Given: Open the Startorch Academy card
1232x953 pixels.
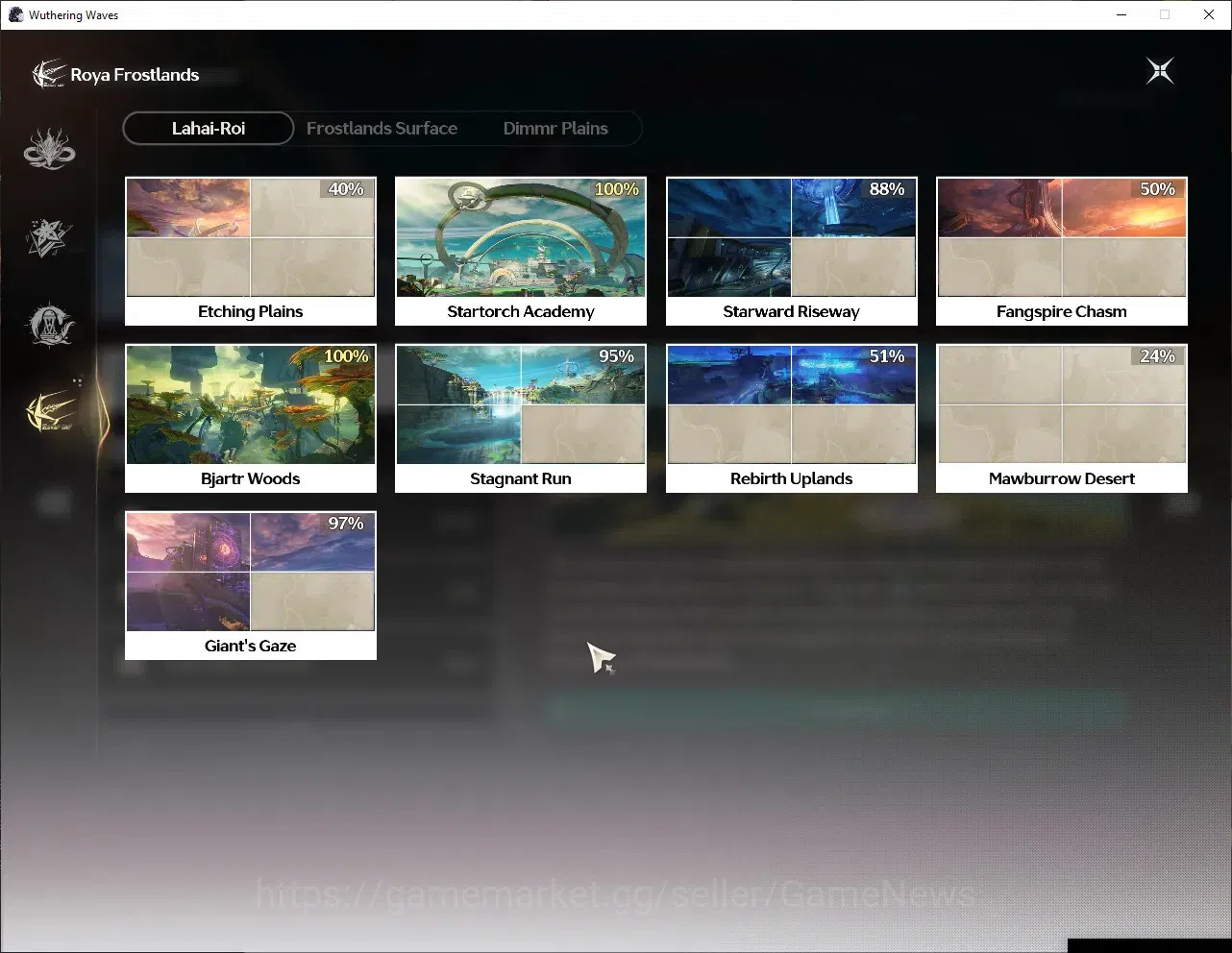Looking at the screenshot, I should point(521,251).
